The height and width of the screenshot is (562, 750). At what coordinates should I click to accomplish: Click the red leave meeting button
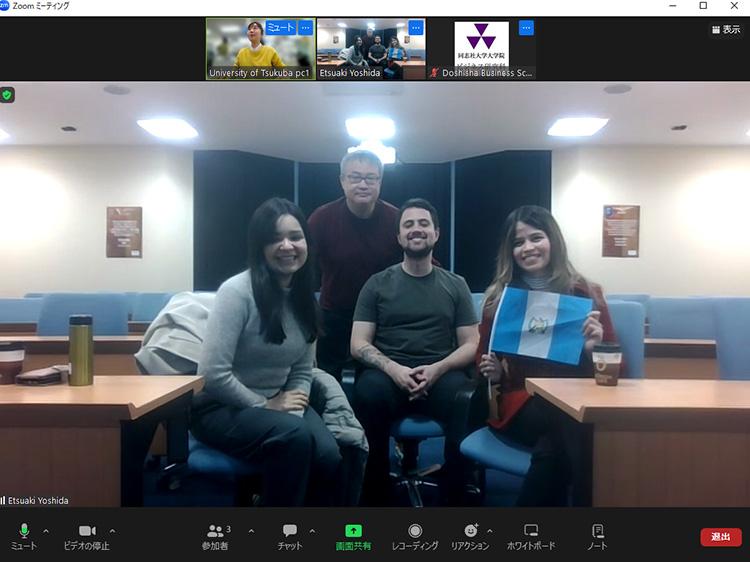[720, 537]
